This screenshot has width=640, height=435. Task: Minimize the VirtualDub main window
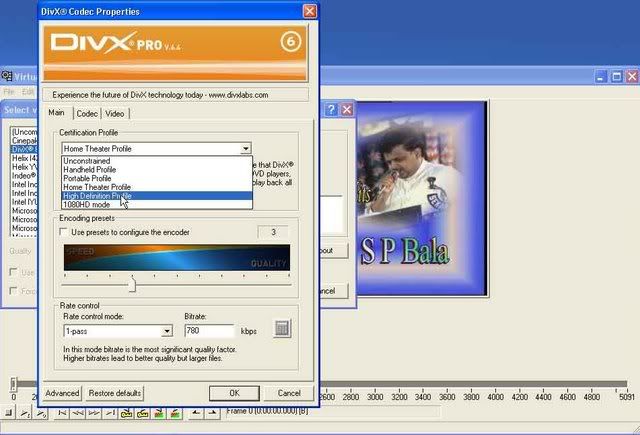coord(601,76)
